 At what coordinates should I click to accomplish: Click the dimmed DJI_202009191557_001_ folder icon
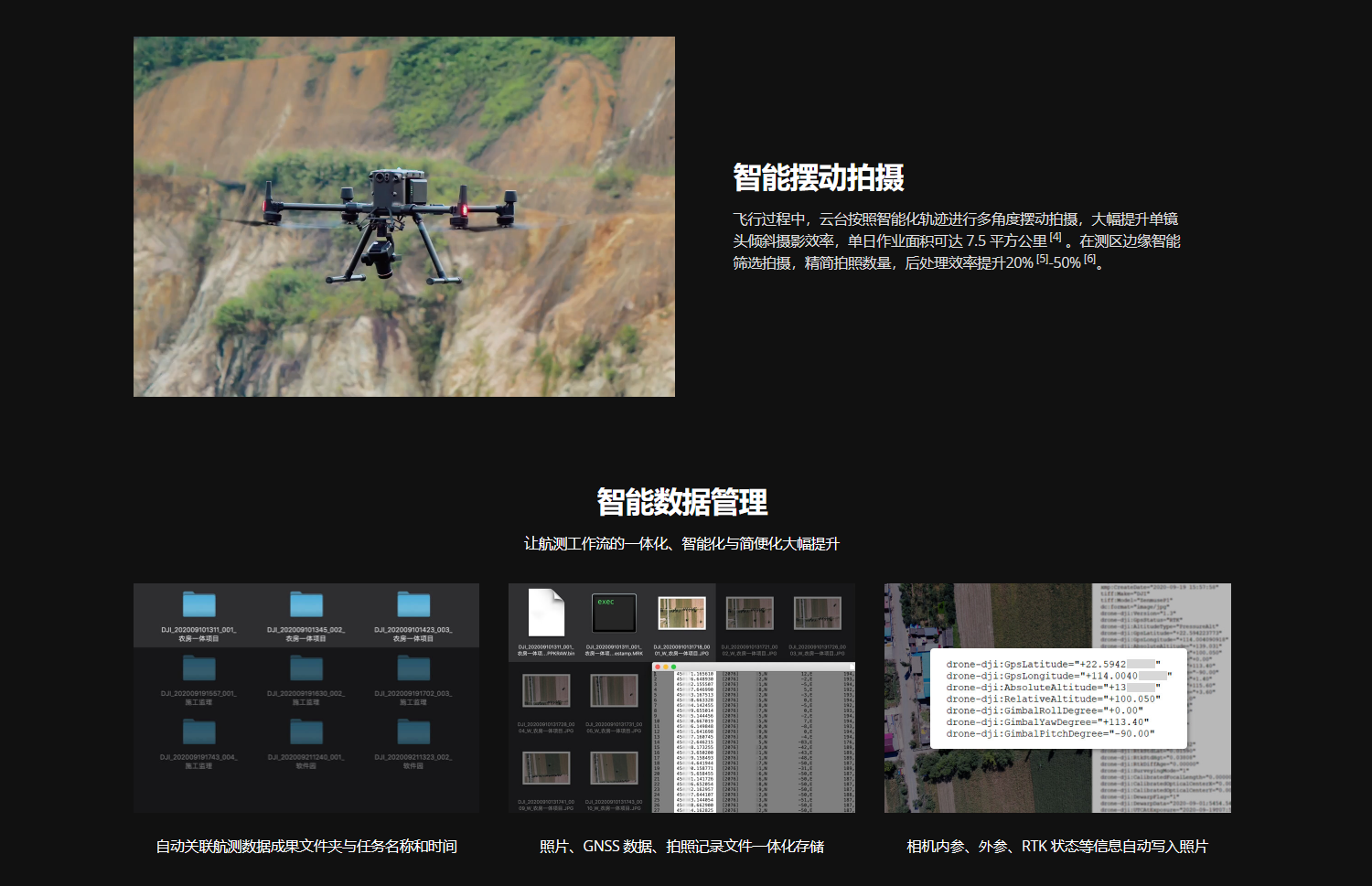198,668
